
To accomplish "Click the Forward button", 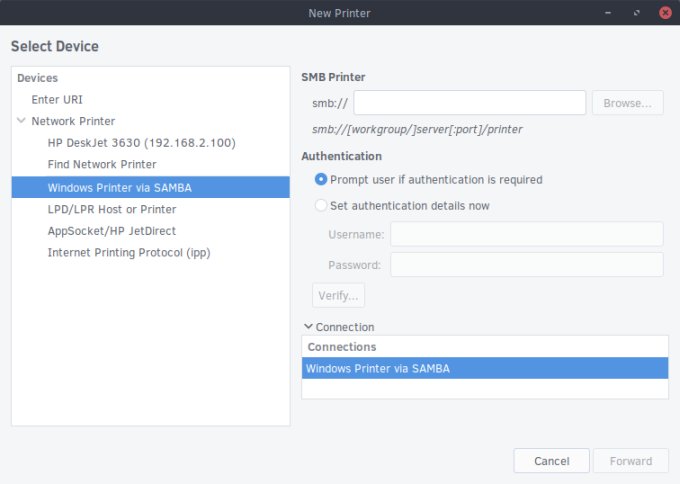I will tap(630, 461).
